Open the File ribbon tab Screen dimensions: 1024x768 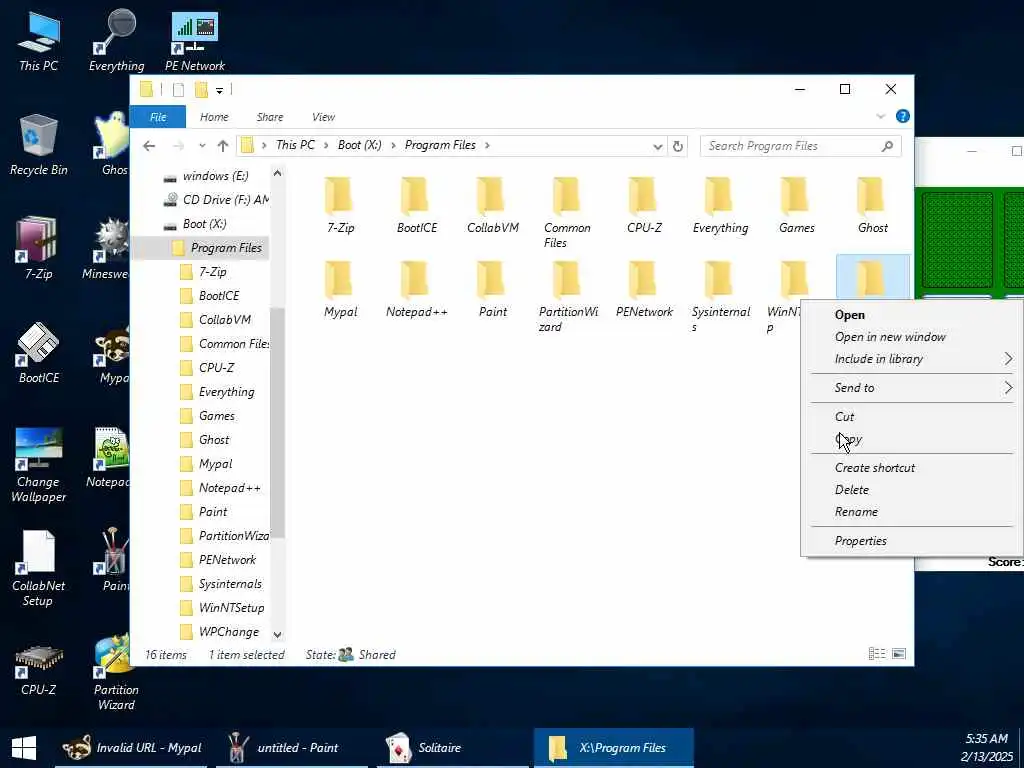pyautogui.click(x=158, y=117)
